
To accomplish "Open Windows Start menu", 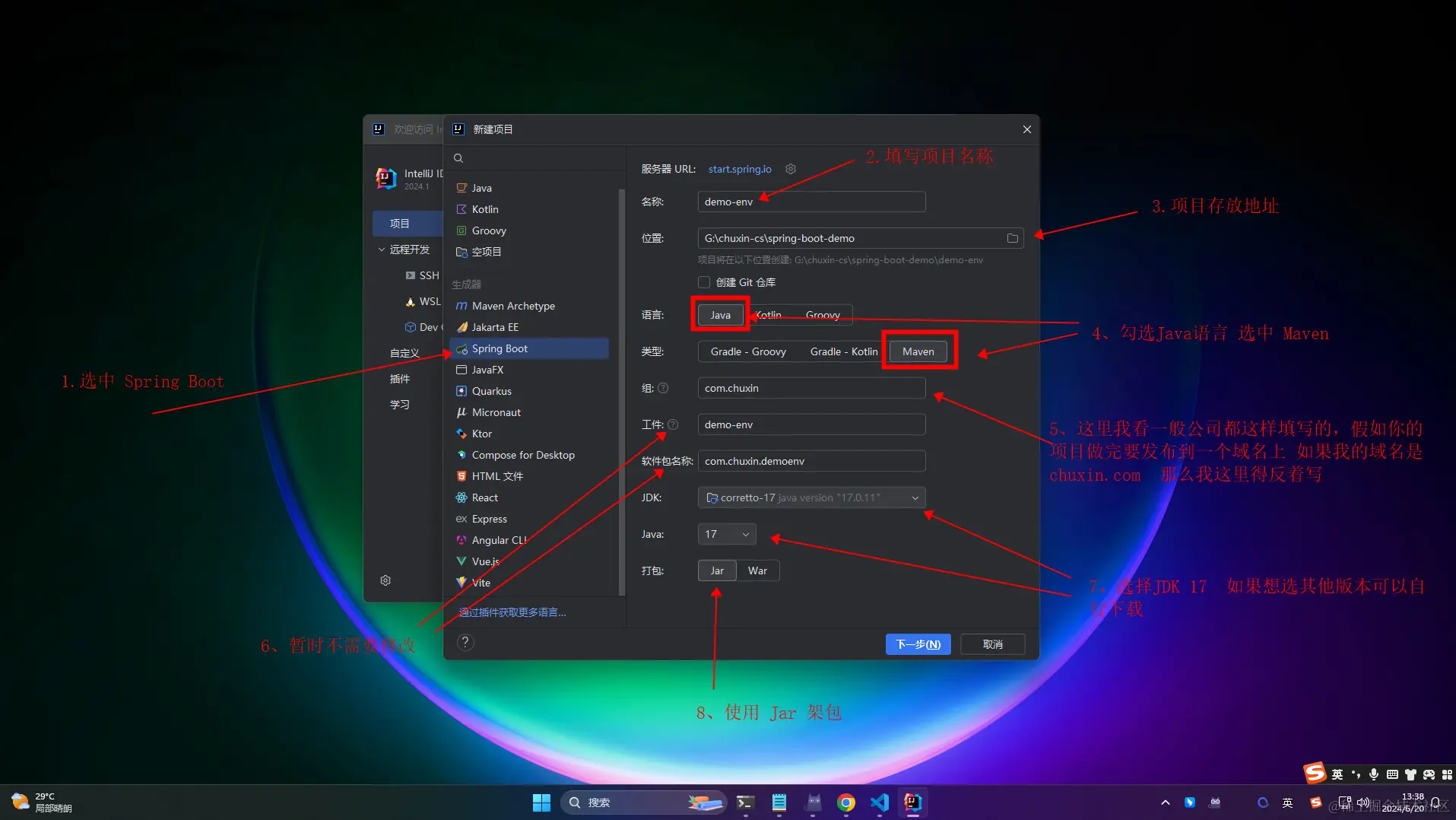I will coord(541,803).
